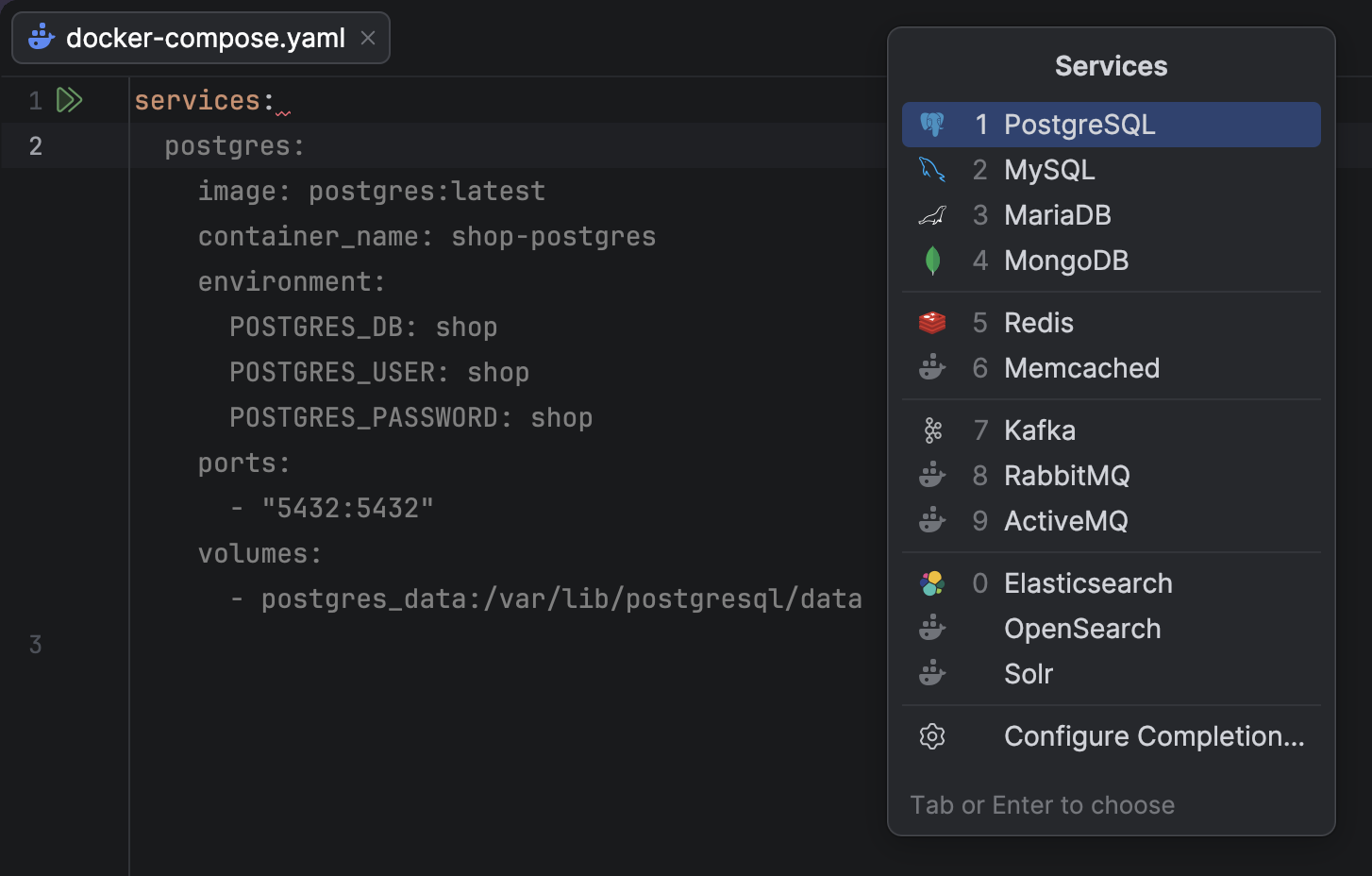Select the Memcached service entry

pyautogui.click(x=1112, y=368)
